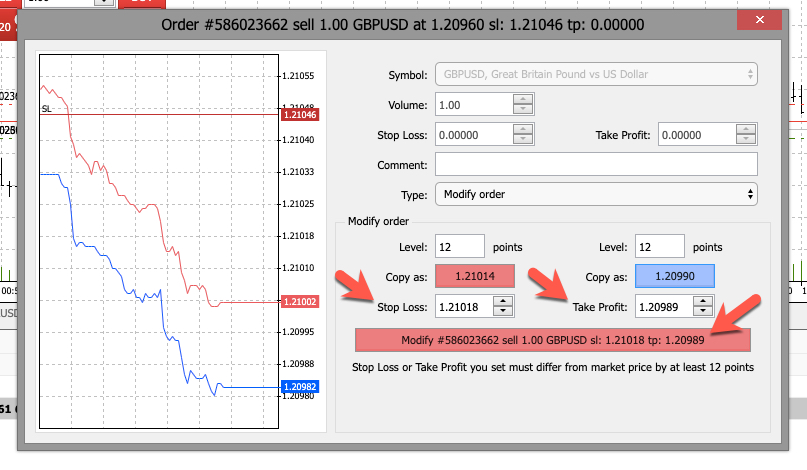Image resolution: width=807 pixels, height=470 pixels.
Task: Increase the top Stop Loss 0.00000 value
Action: point(523,130)
